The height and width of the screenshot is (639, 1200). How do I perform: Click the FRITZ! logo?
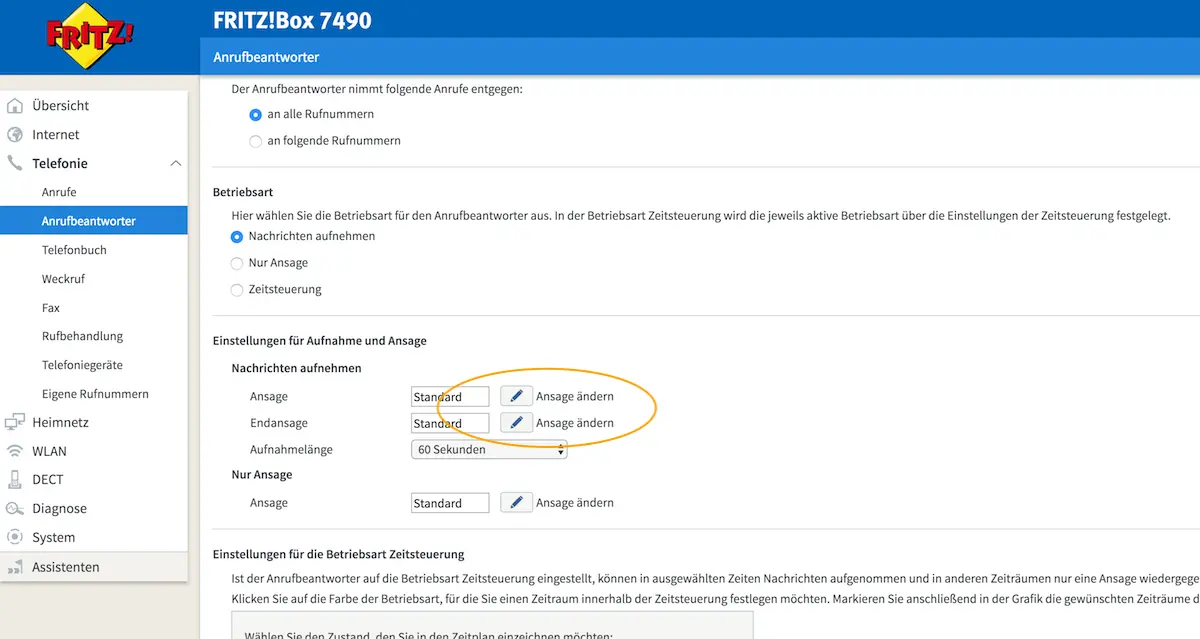tap(89, 38)
